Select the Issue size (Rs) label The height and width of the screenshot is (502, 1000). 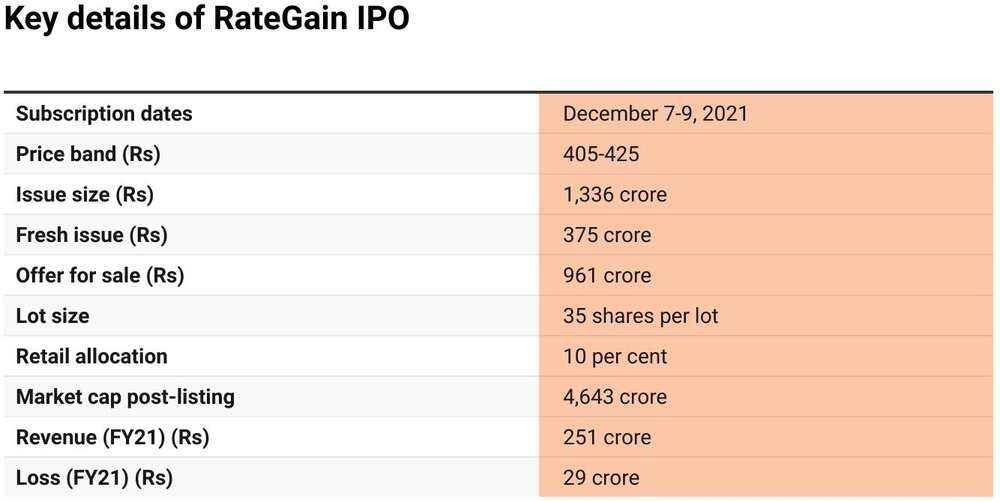[x=85, y=195]
